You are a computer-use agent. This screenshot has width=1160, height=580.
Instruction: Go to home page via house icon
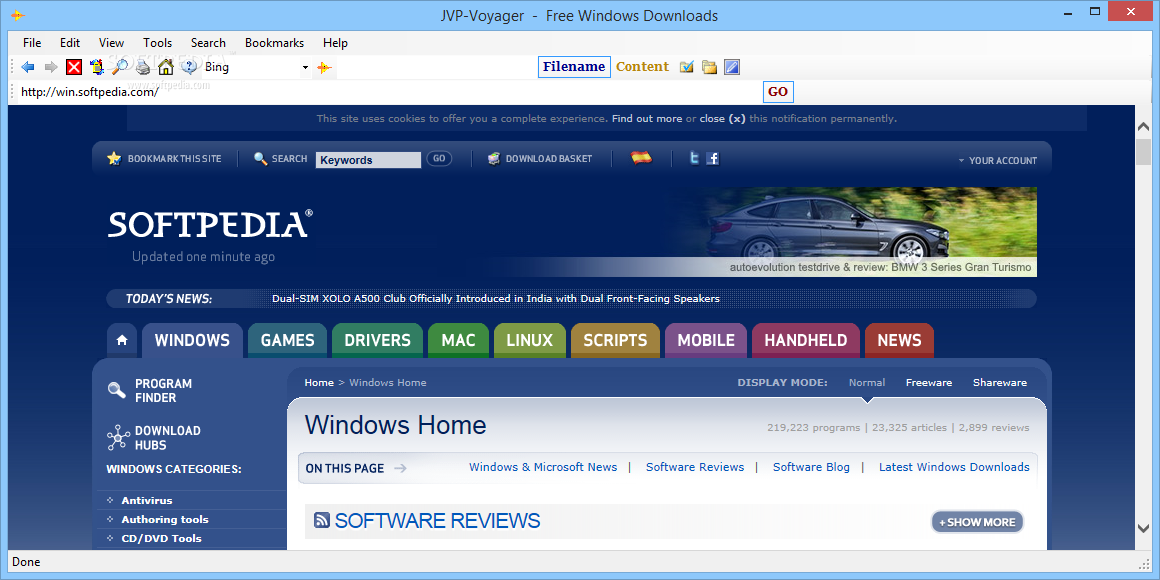(166, 67)
